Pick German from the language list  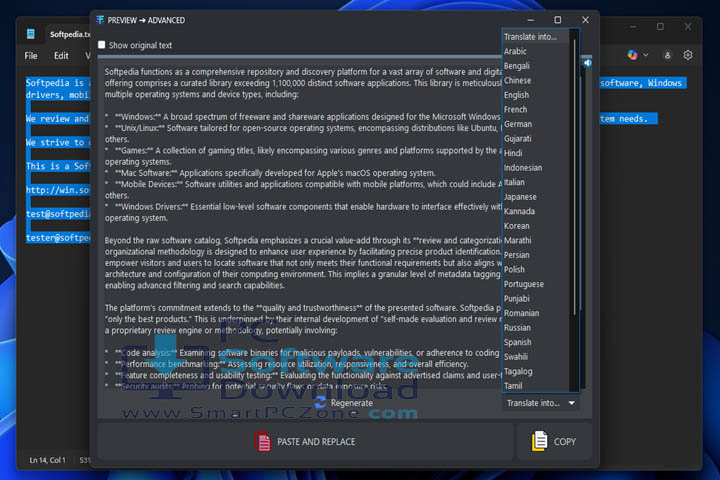point(518,124)
